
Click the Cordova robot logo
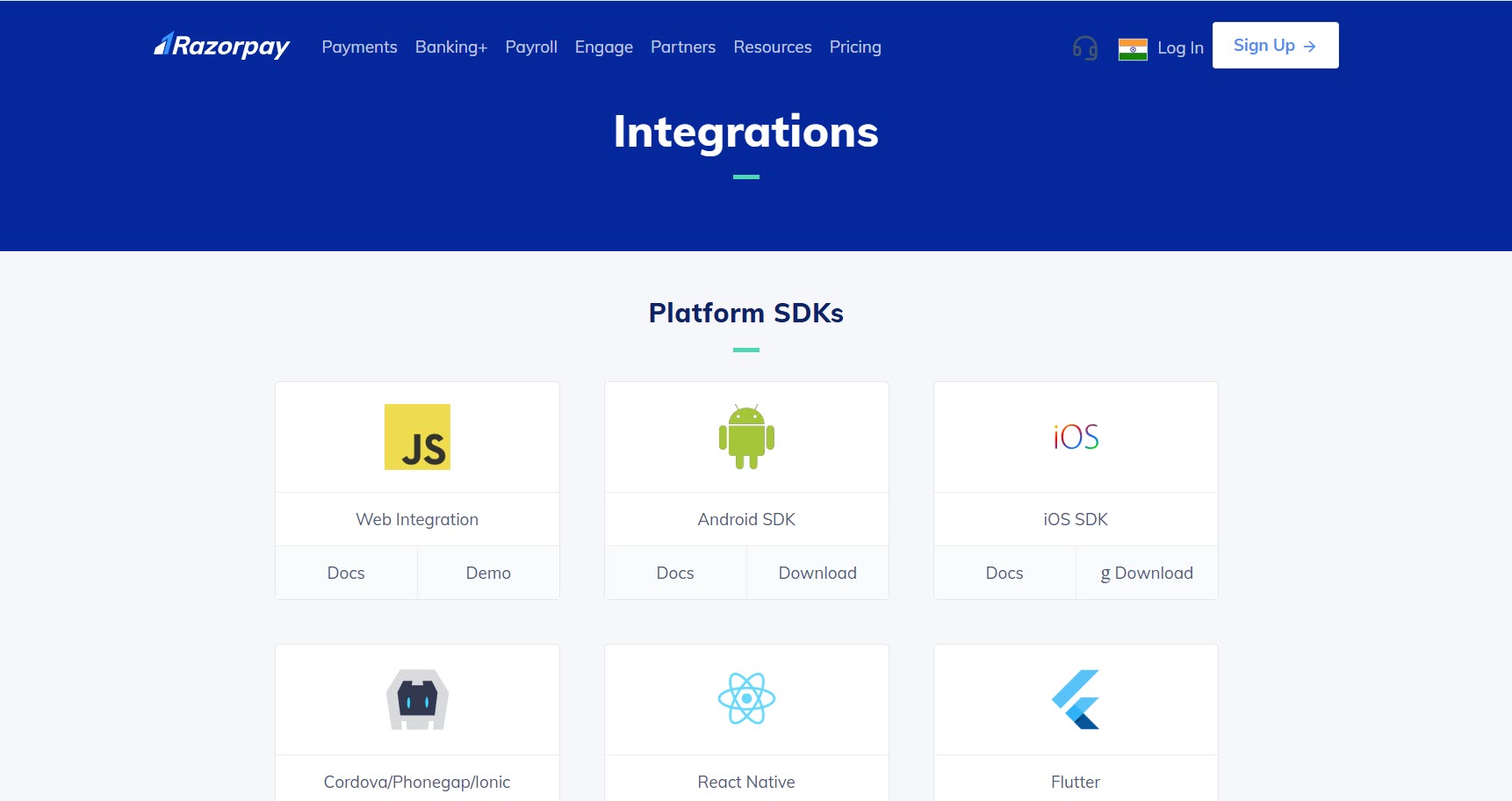[417, 699]
